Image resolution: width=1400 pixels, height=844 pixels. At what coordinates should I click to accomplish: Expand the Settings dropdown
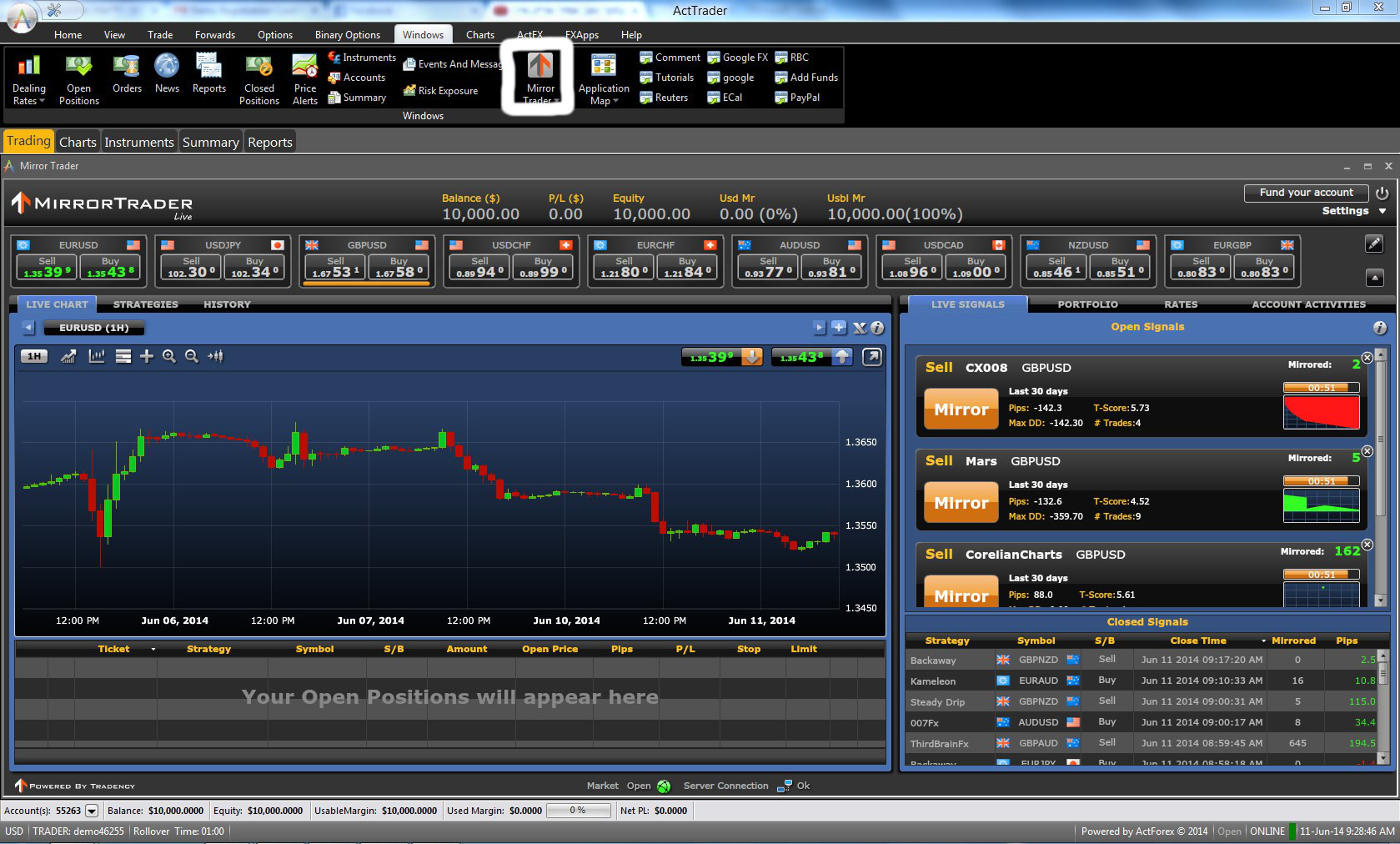pos(1382,211)
